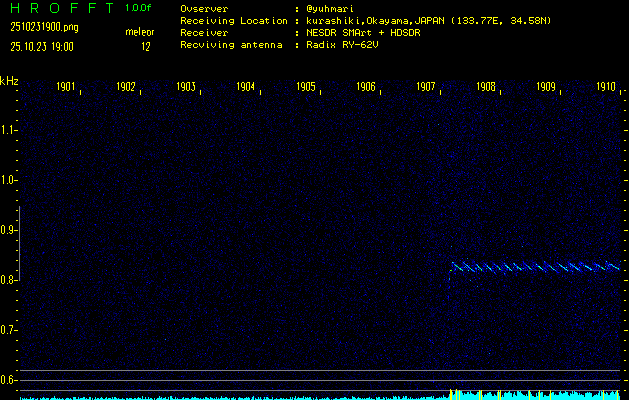Click the observer name @yuhmari
Image resolution: width=629 pixels, height=400 pixels.
[x=330, y=9]
